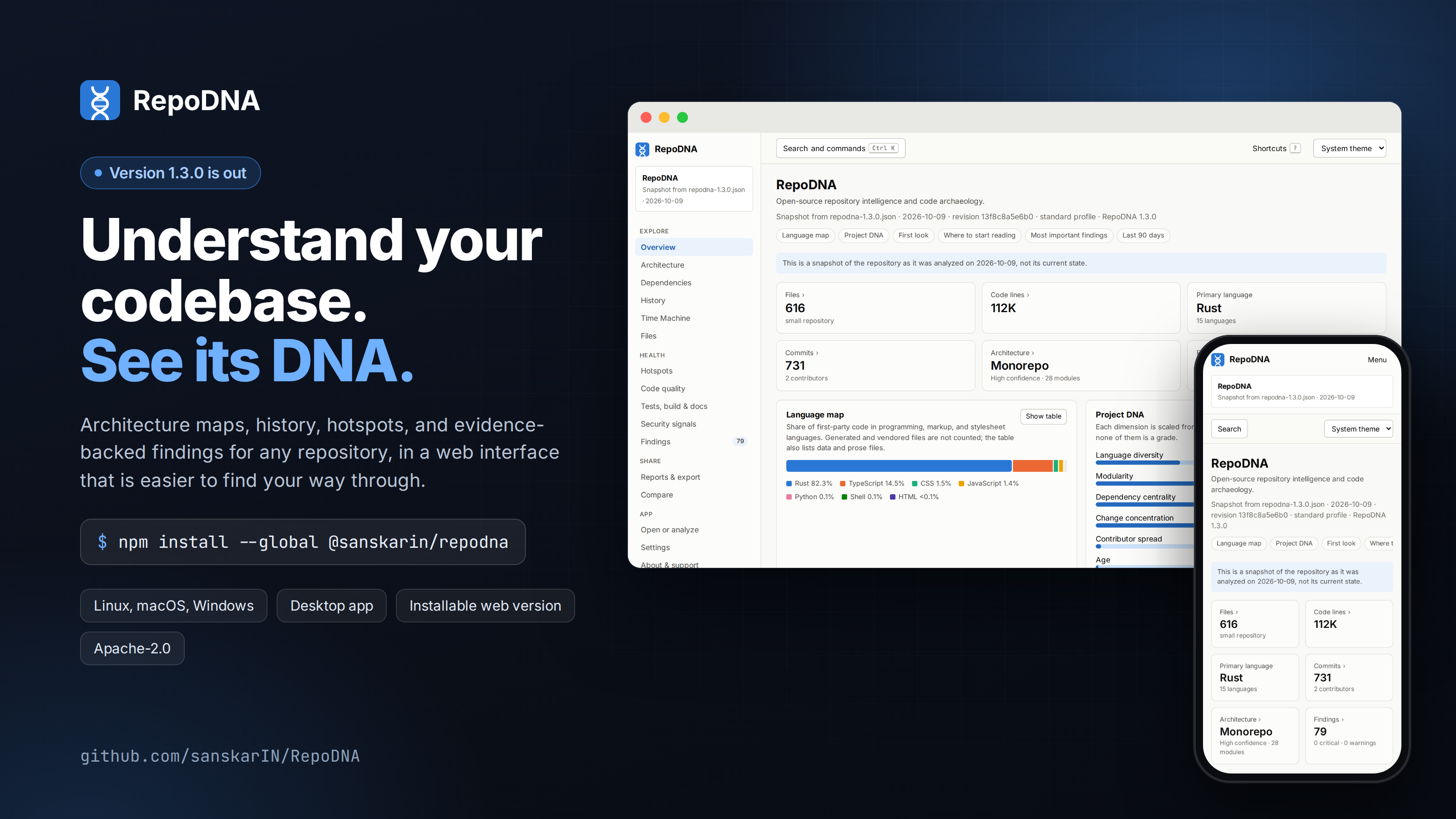Viewport: 1456px width, 819px height.
Task: Open the Architecture Monorepo card in the desktop view
Action: [1081, 365]
